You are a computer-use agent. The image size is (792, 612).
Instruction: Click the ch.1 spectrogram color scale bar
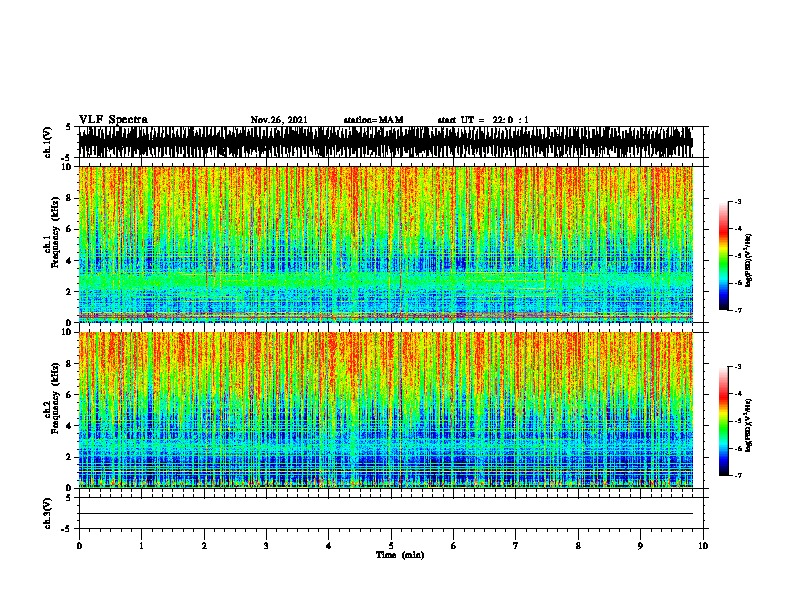[x=724, y=256]
